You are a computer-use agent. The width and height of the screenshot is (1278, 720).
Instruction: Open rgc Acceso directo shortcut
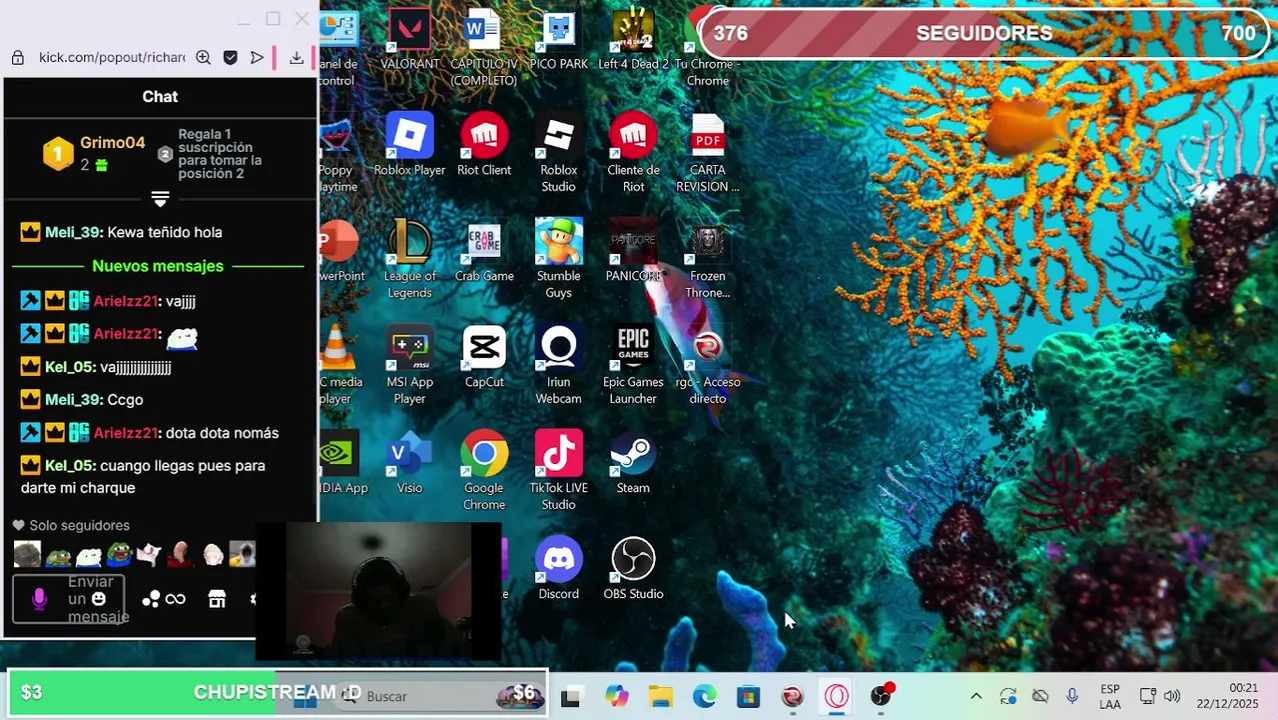click(707, 366)
